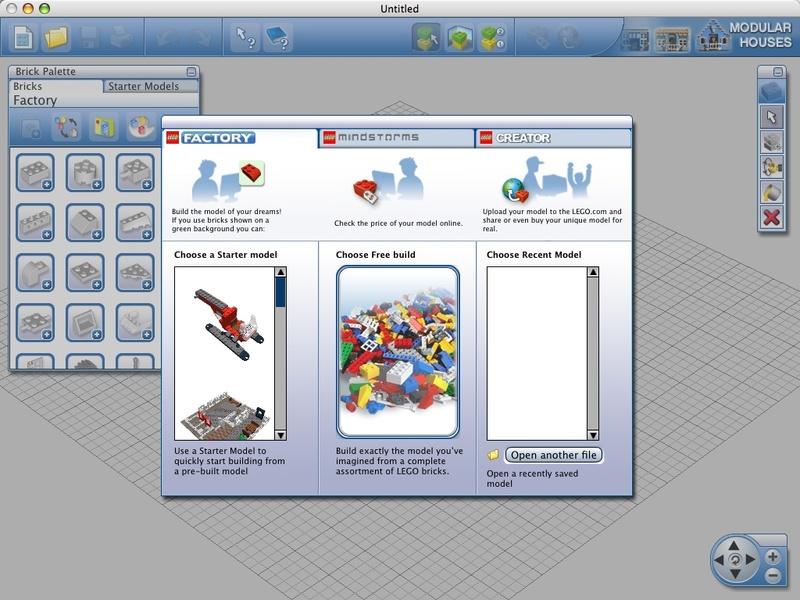Viewport: 800px width, 600px height.
Task: Choose the red helicopter starter model
Action: coord(228,324)
